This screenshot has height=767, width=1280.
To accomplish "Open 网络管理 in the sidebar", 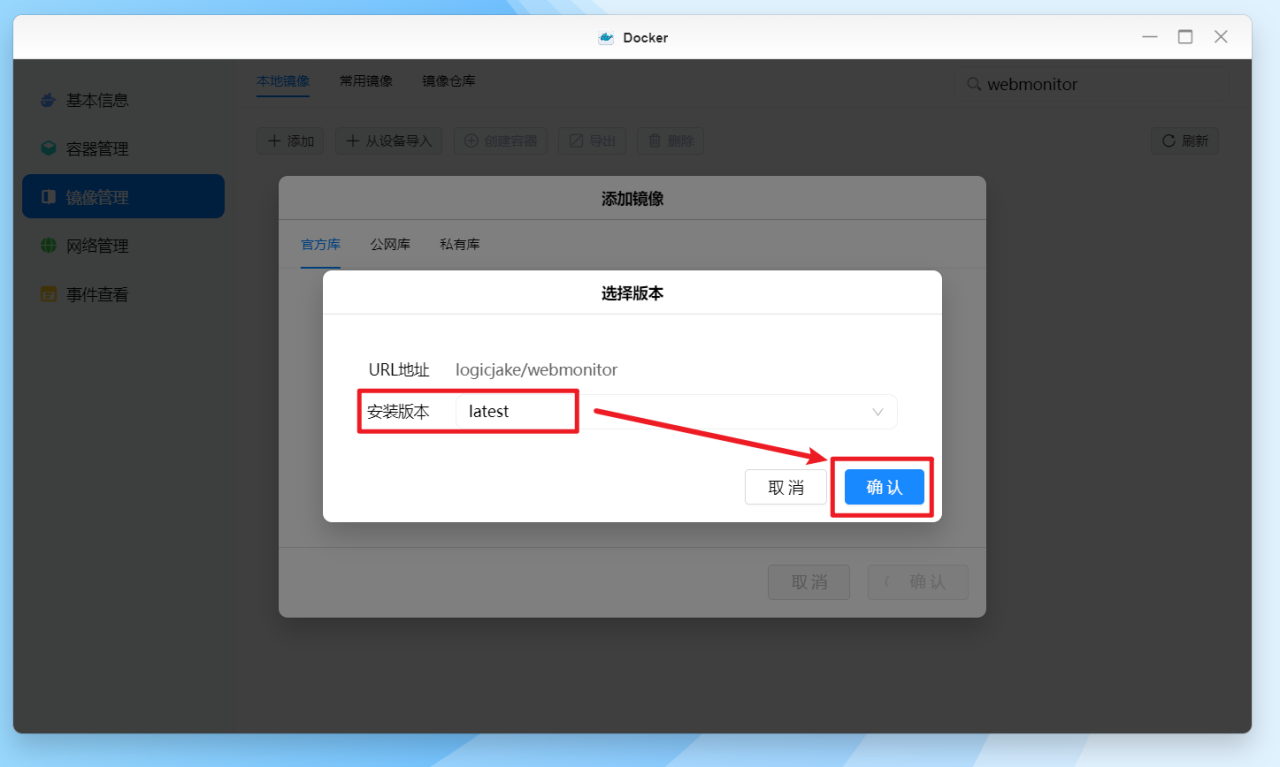I will [97, 245].
